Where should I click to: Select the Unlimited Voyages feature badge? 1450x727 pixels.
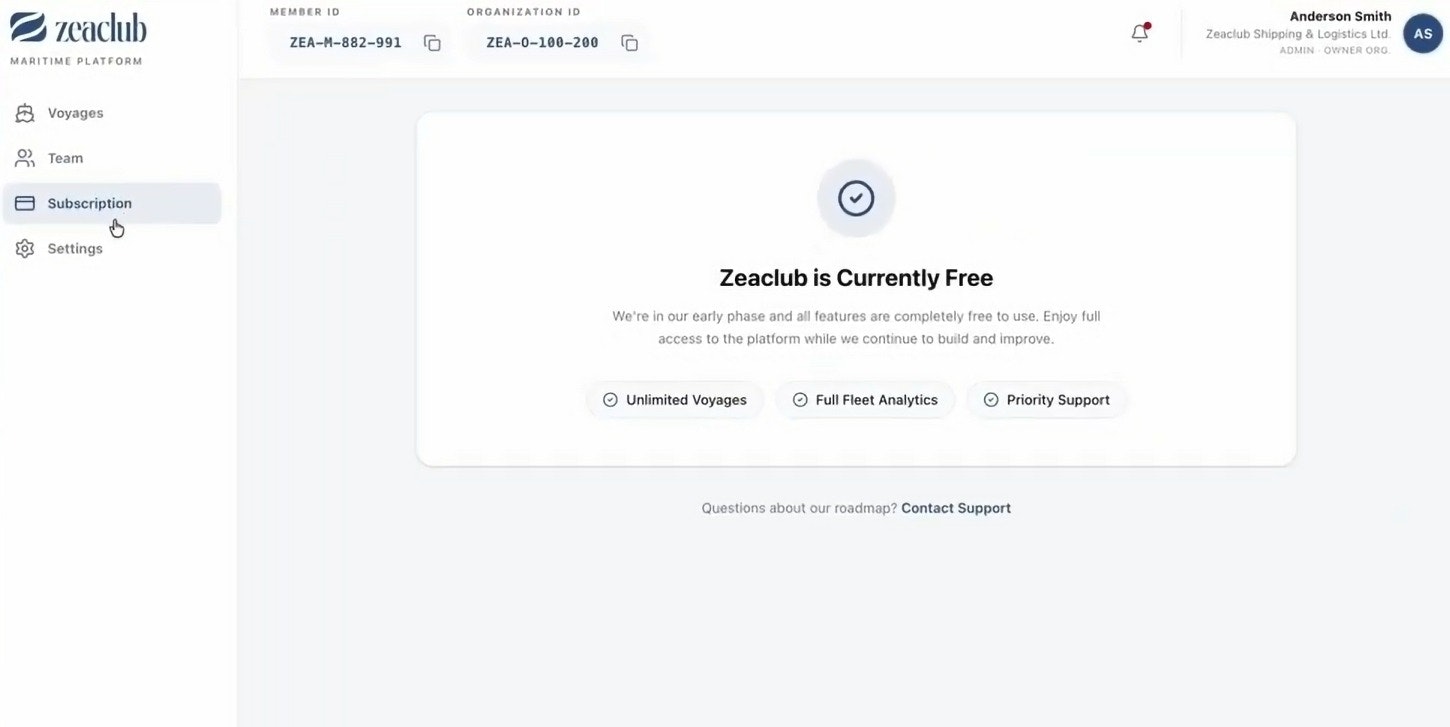click(x=674, y=399)
